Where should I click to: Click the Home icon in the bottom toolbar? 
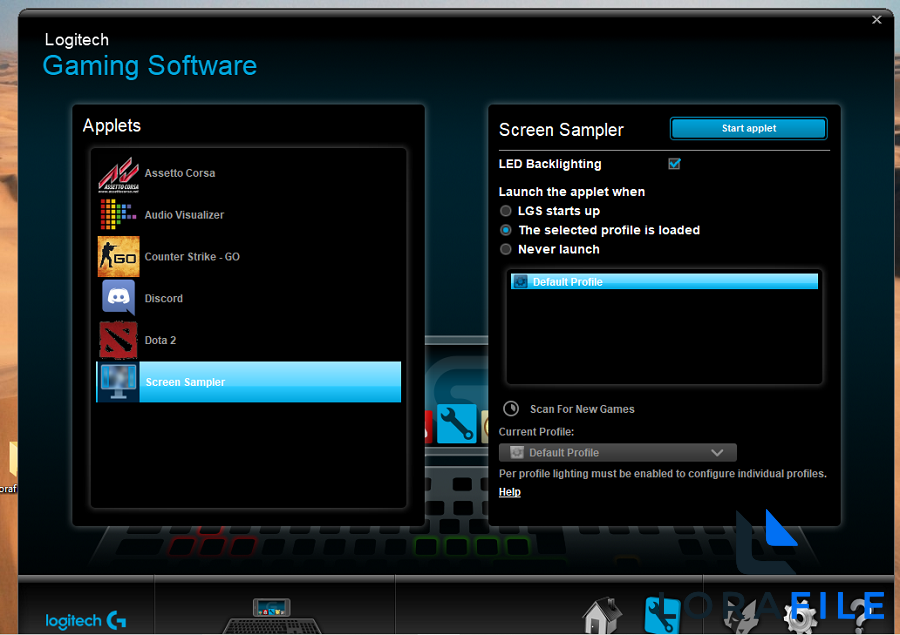[x=601, y=614]
